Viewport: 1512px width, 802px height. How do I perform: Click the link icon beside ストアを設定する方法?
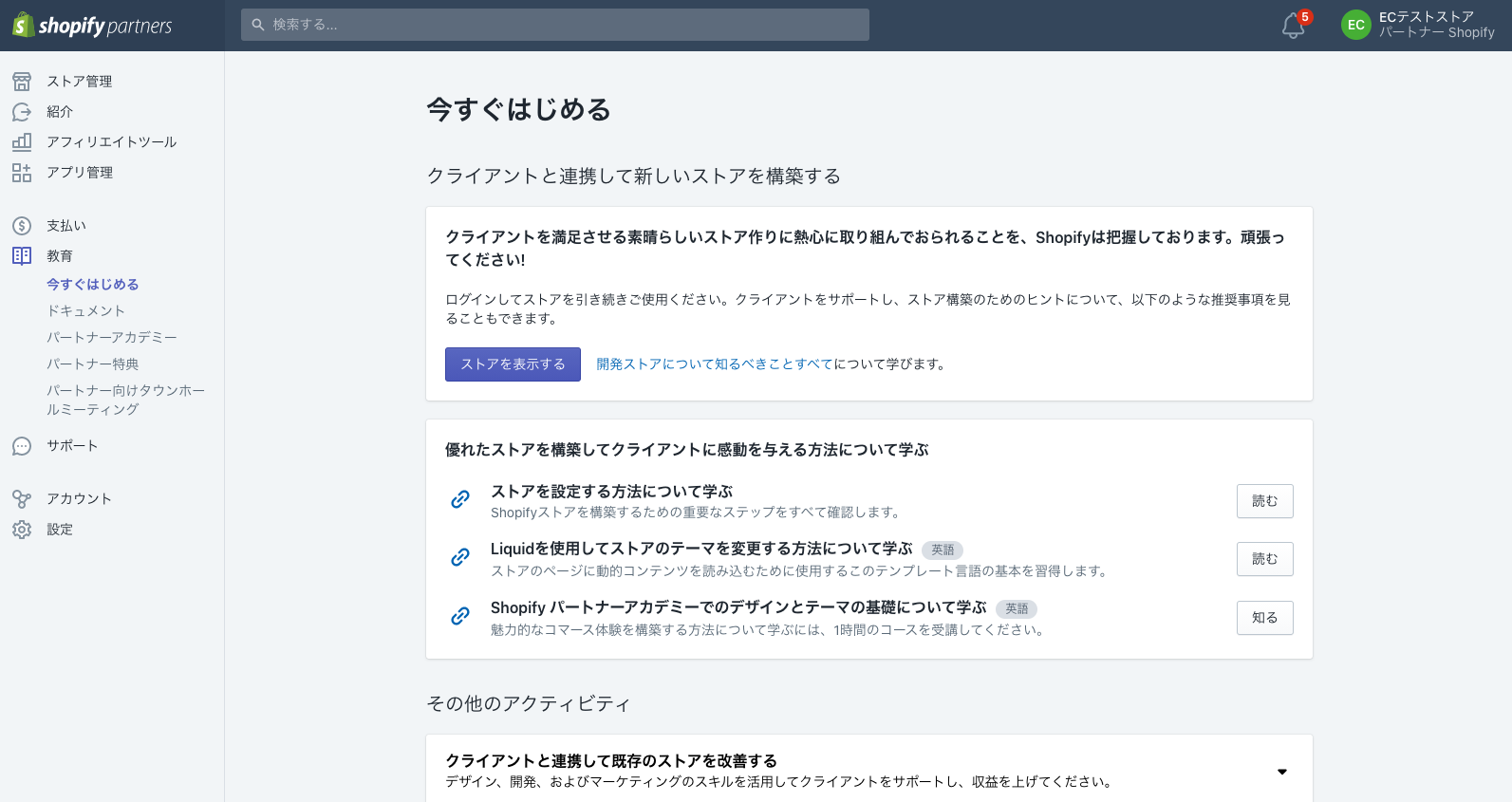[x=460, y=499]
